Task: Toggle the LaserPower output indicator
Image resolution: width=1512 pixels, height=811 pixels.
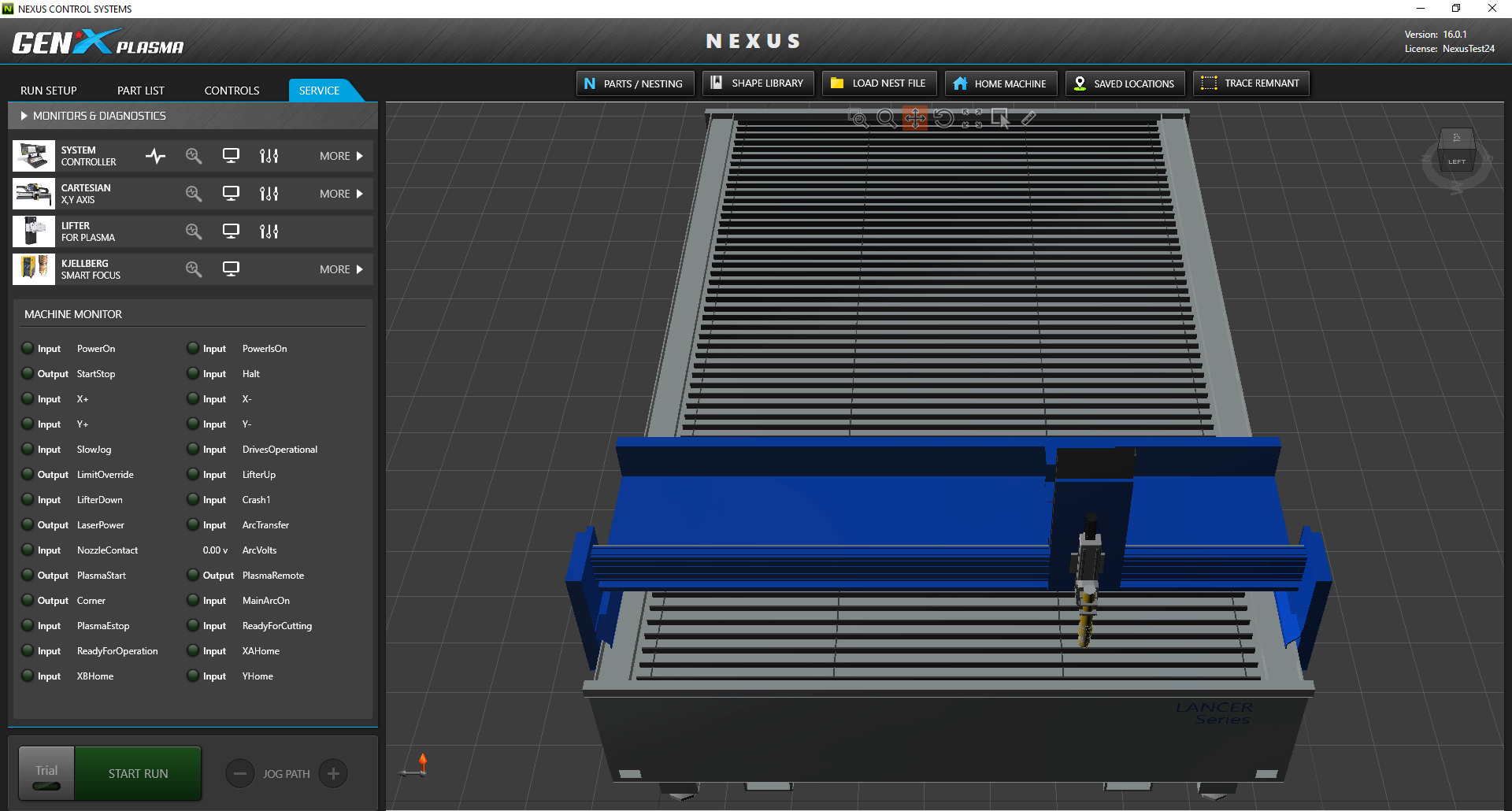Action: click(28, 525)
